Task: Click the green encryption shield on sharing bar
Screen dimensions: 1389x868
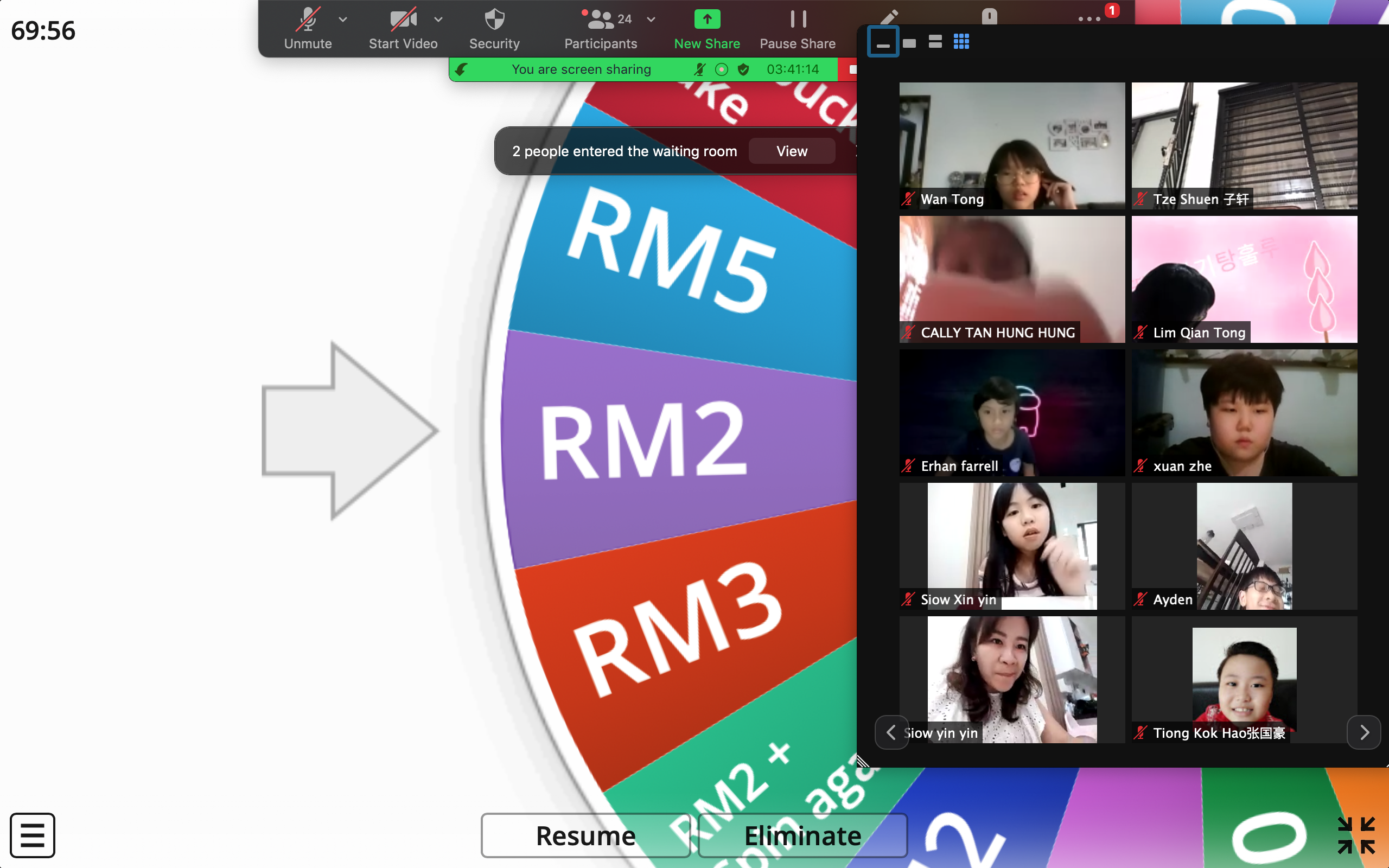Action: [743, 69]
